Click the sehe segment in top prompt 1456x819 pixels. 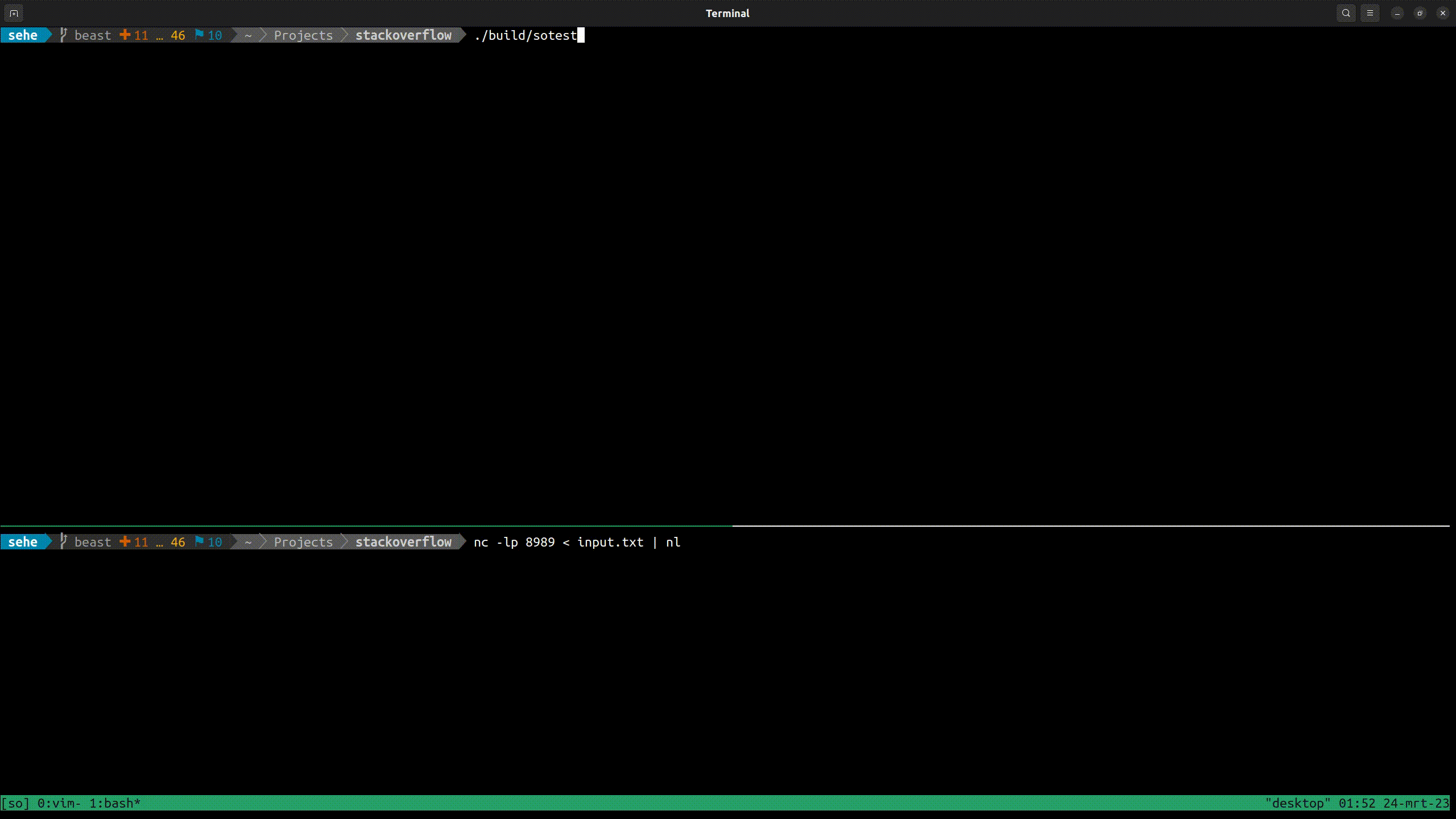pyautogui.click(x=23, y=35)
